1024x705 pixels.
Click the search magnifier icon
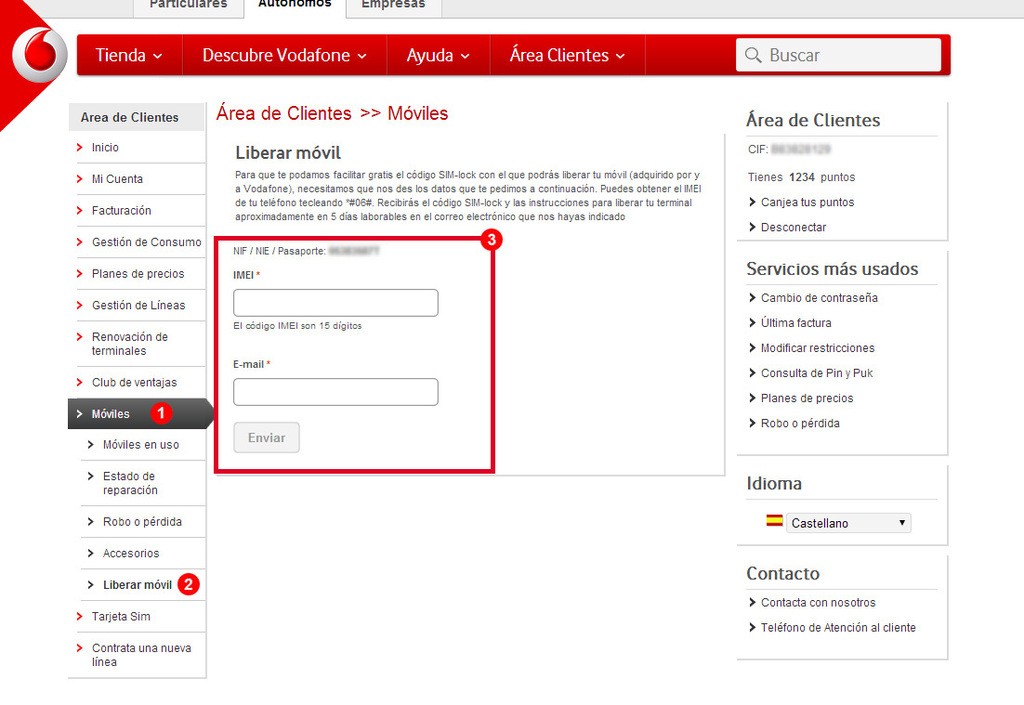point(752,55)
